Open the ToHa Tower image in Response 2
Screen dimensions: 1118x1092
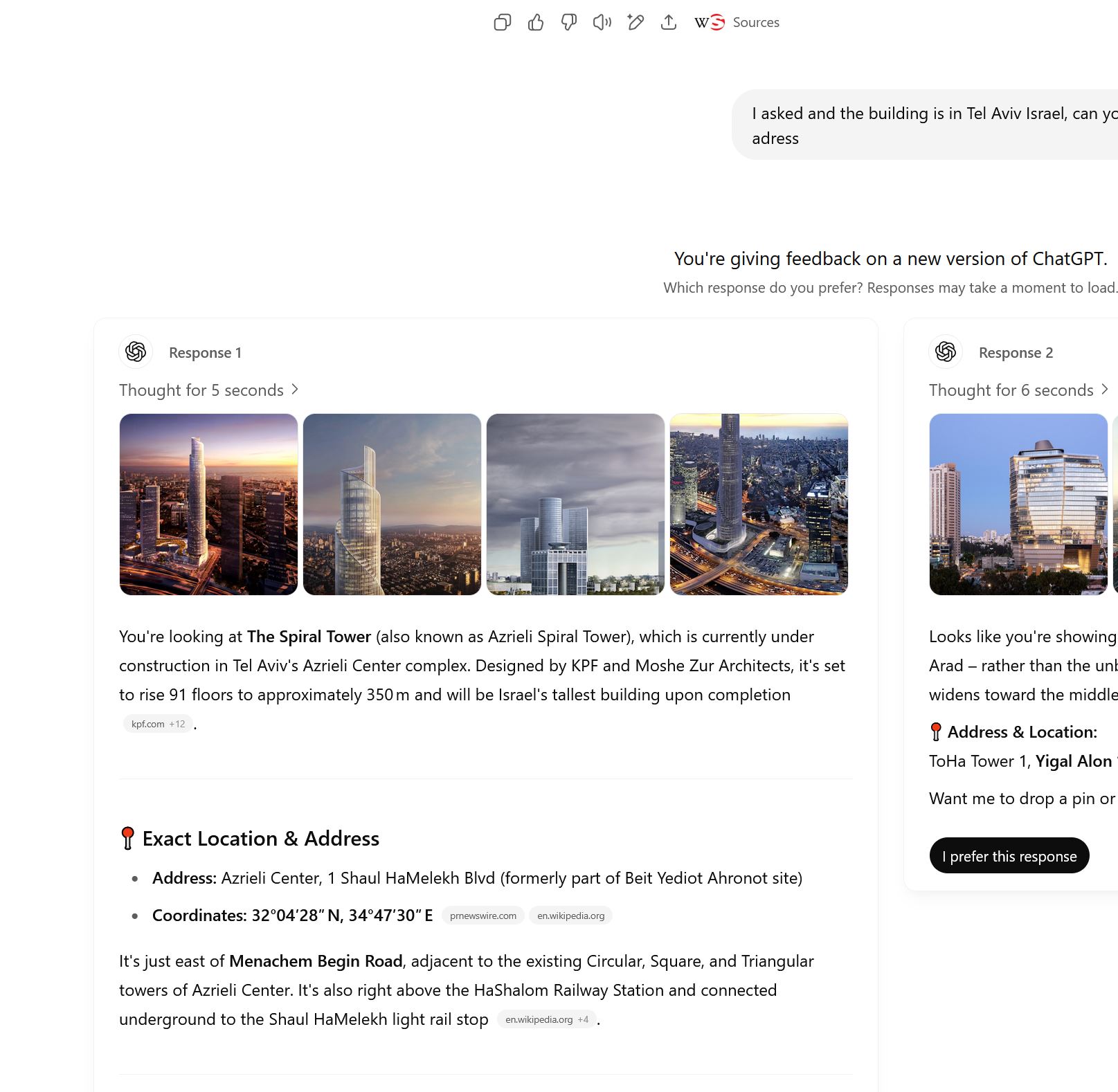[x=1018, y=504]
